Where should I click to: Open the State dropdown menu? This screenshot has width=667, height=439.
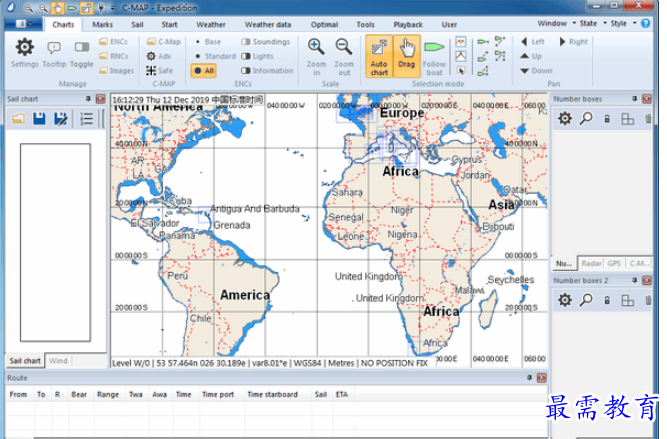click(x=593, y=23)
